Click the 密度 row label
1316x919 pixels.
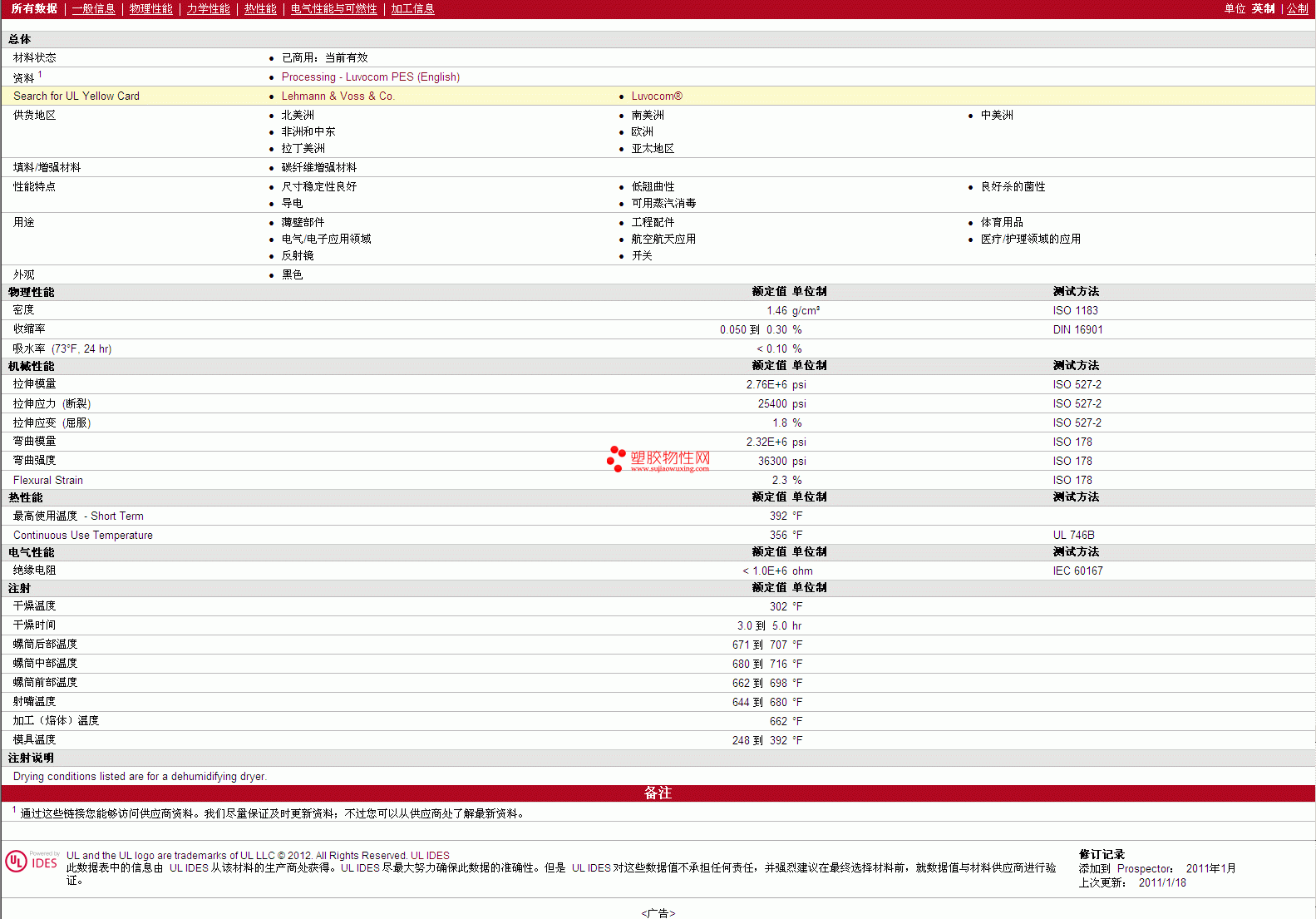pos(23,310)
